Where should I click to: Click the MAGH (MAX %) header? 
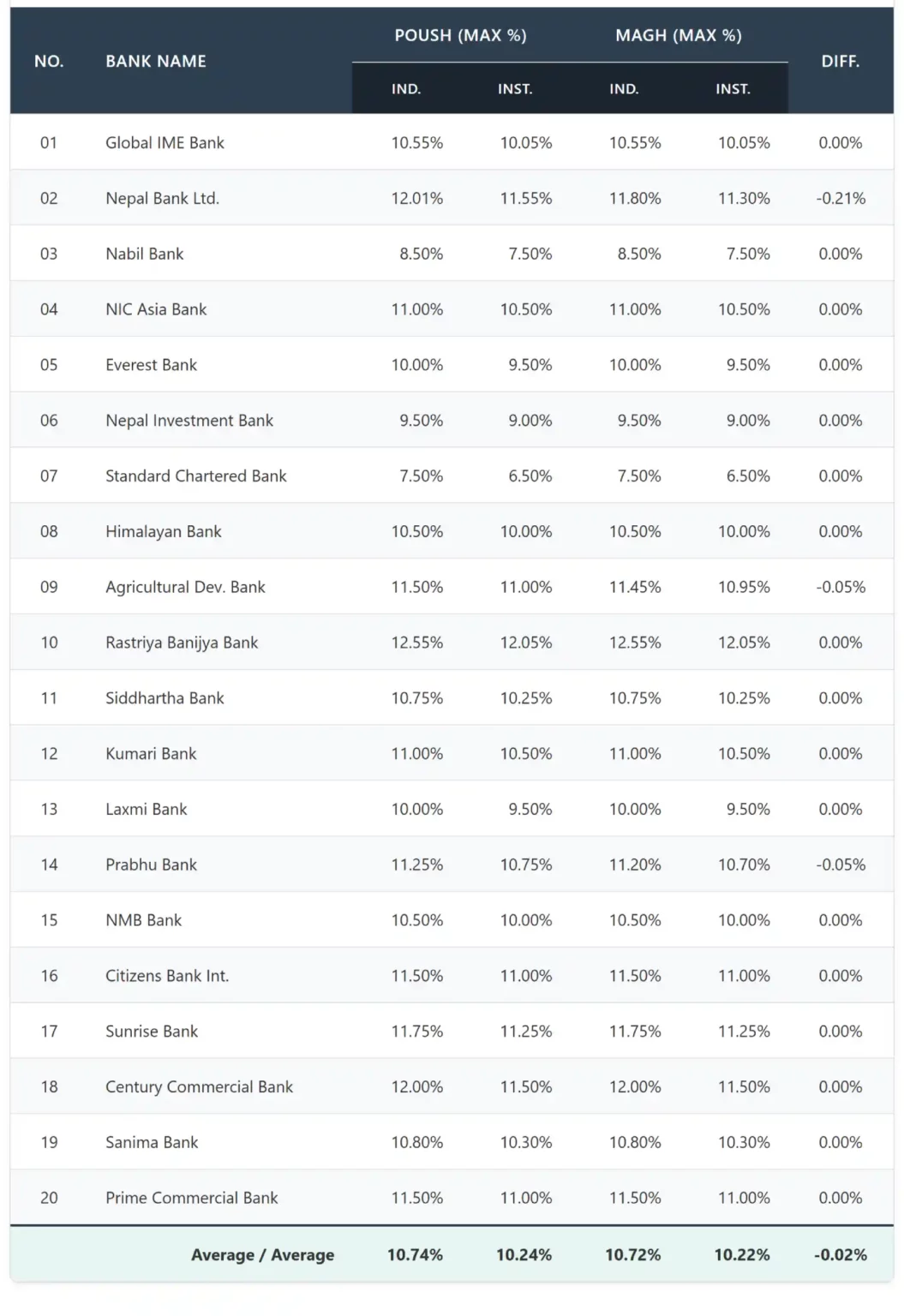(679, 35)
